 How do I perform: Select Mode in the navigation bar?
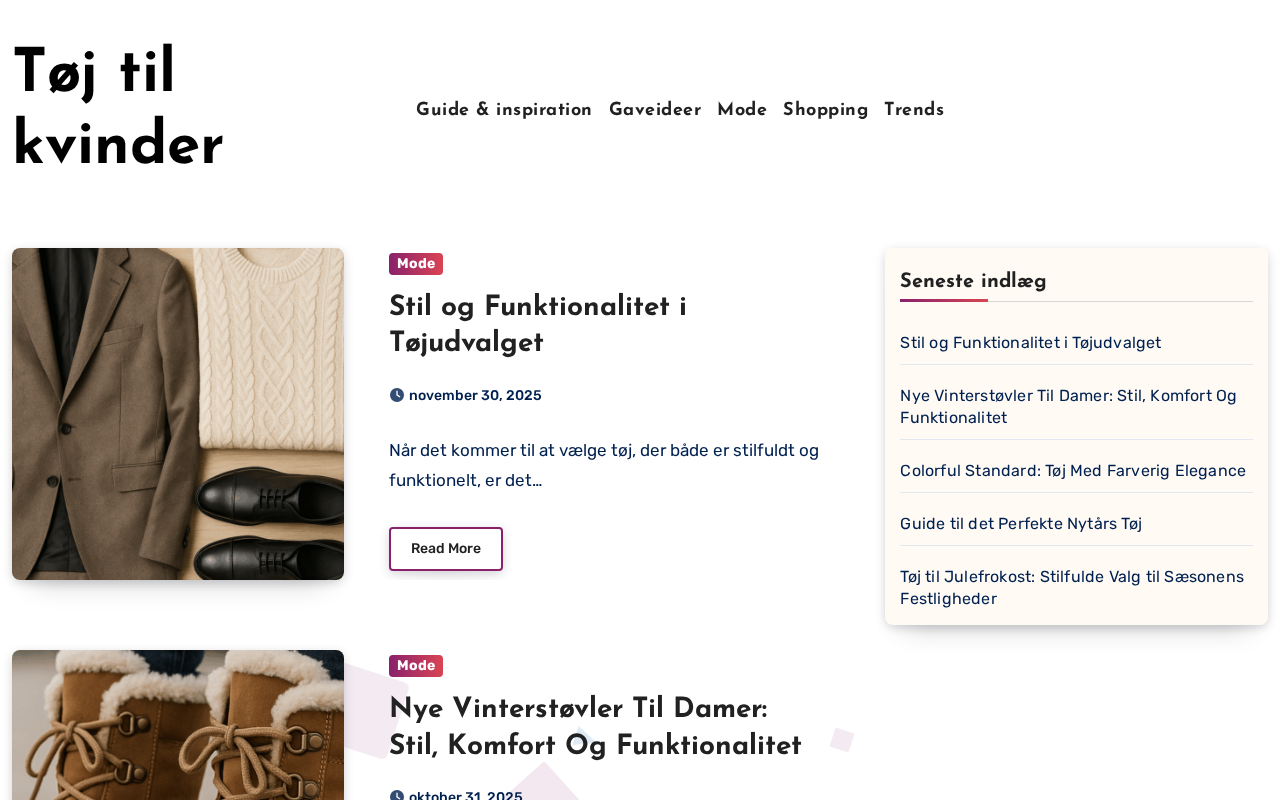[x=742, y=110]
